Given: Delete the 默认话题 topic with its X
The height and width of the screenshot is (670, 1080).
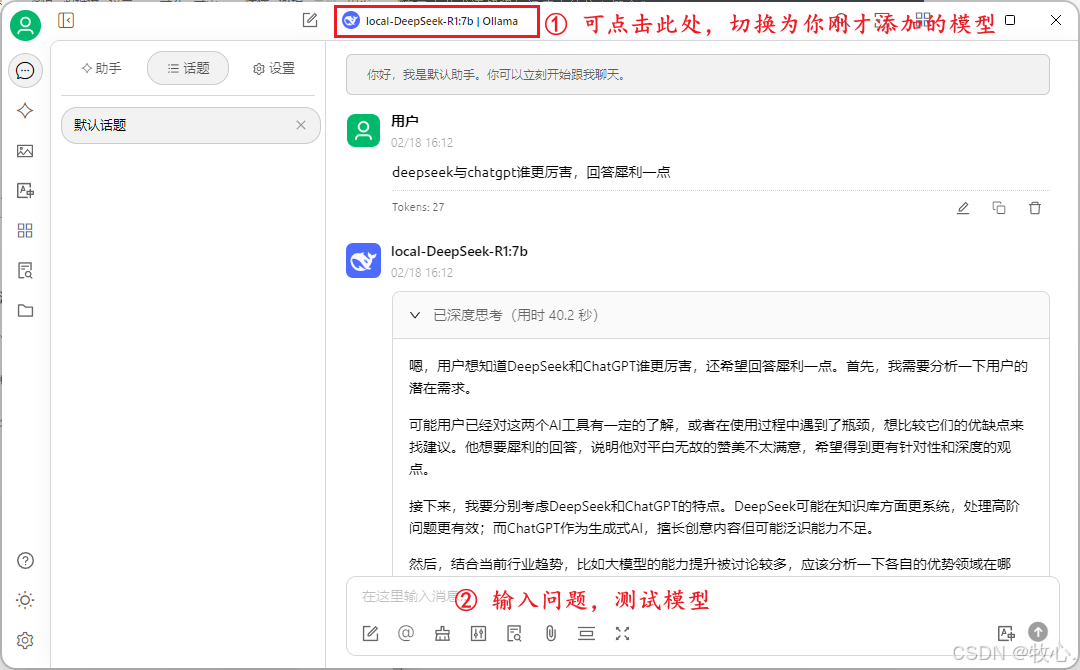Looking at the screenshot, I should (301, 125).
